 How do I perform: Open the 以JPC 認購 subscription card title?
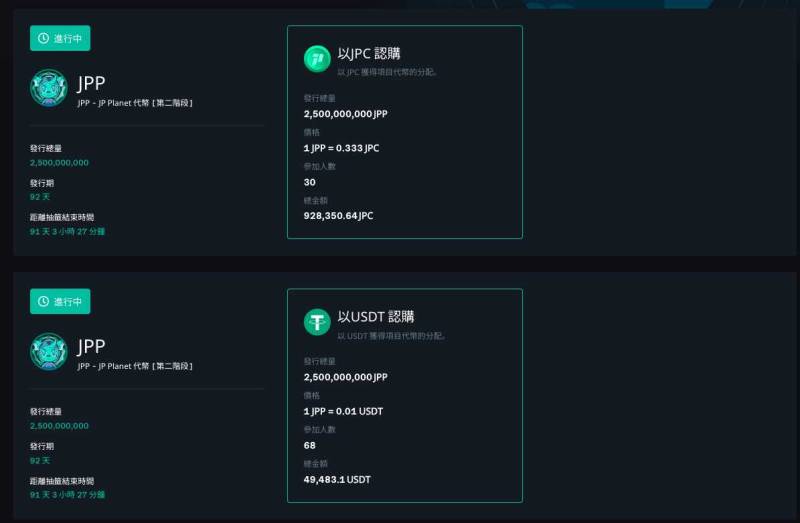click(x=369, y=53)
